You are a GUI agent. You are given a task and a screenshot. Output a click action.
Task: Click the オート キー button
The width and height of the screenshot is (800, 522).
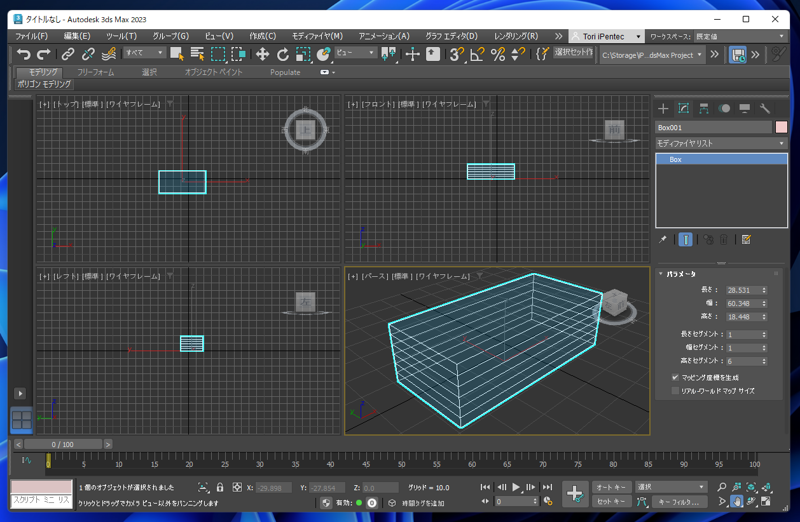tap(611, 487)
